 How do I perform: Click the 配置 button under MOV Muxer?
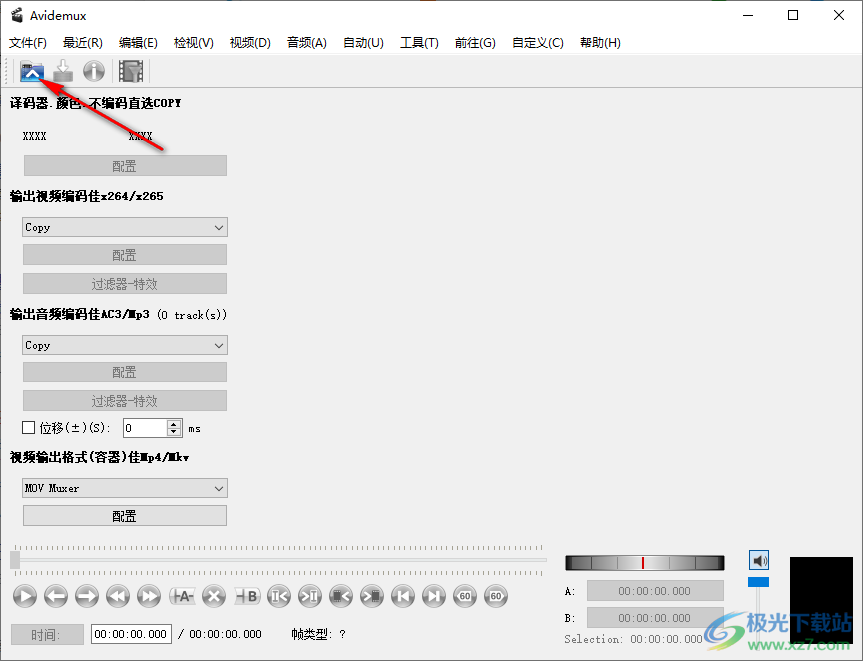[x=125, y=516]
